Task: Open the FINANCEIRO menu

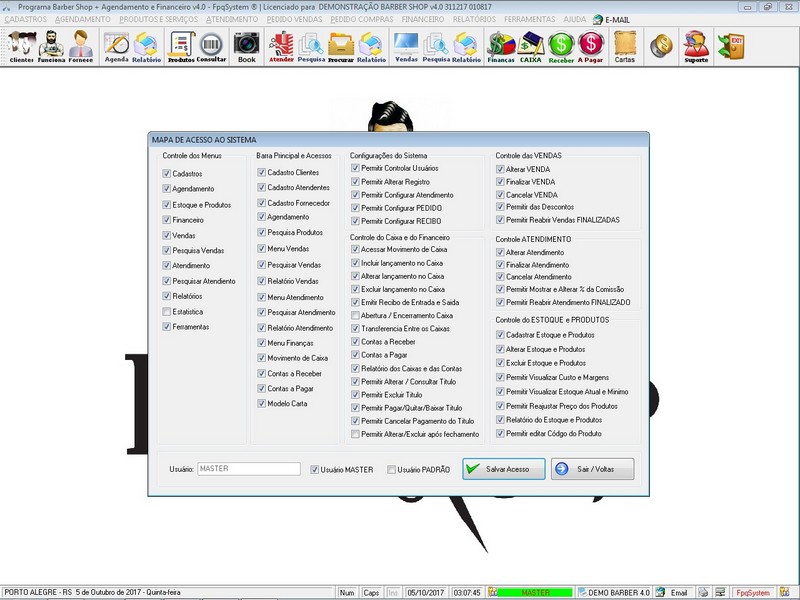Action: [x=443, y=19]
